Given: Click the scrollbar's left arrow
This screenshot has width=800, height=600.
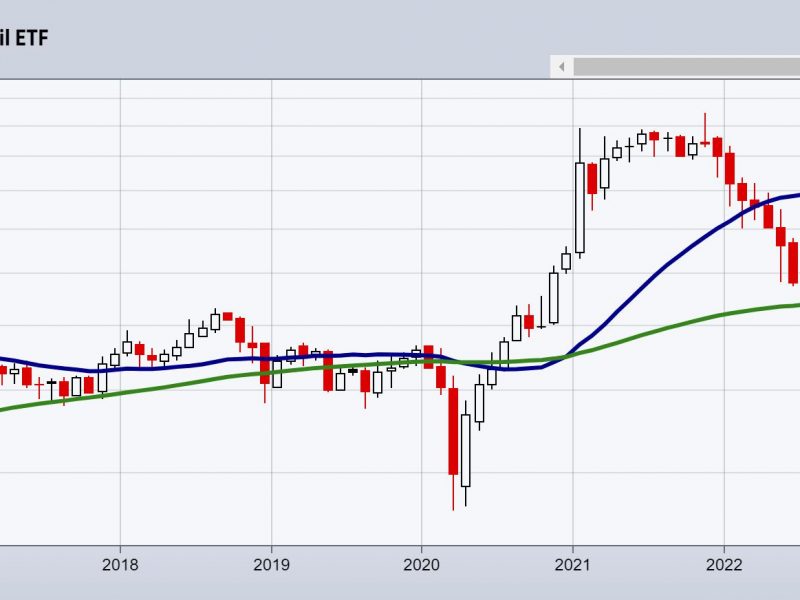Looking at the screenshot, I should point(562,67).
